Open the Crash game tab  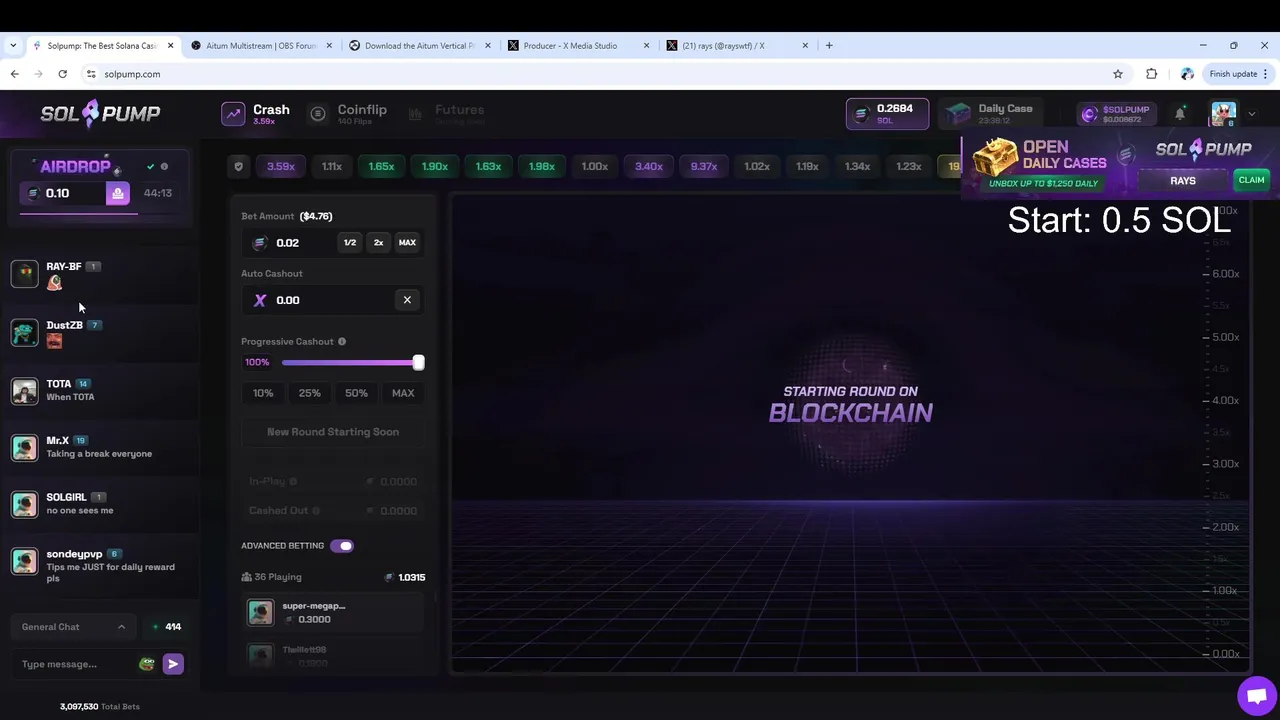(256, 114)
